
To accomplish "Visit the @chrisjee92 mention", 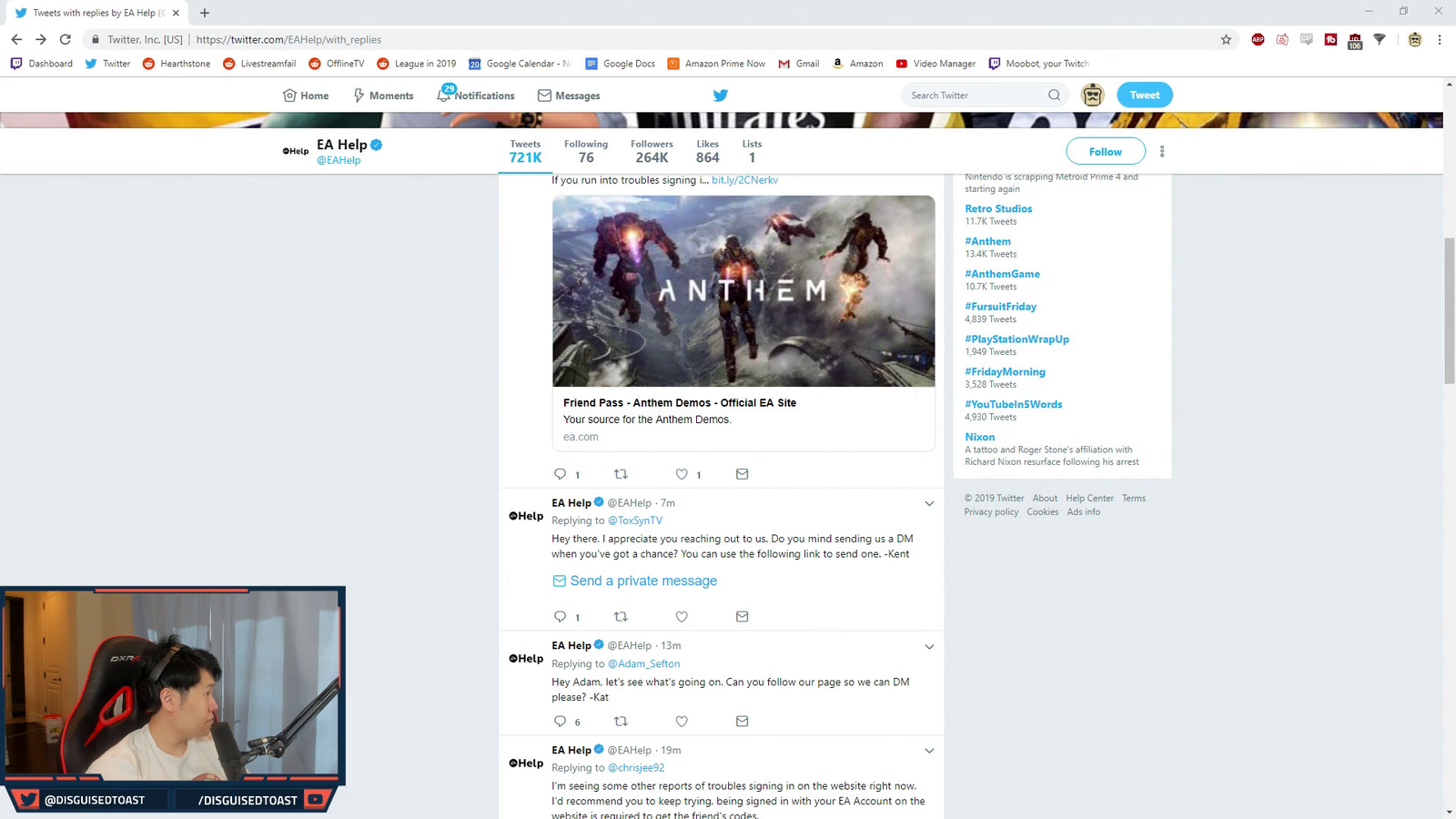I will 636,768.
